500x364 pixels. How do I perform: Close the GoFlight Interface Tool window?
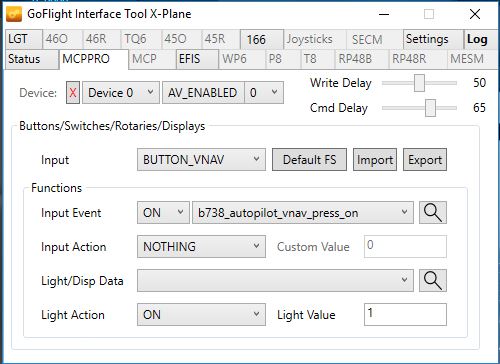[475, 14]
